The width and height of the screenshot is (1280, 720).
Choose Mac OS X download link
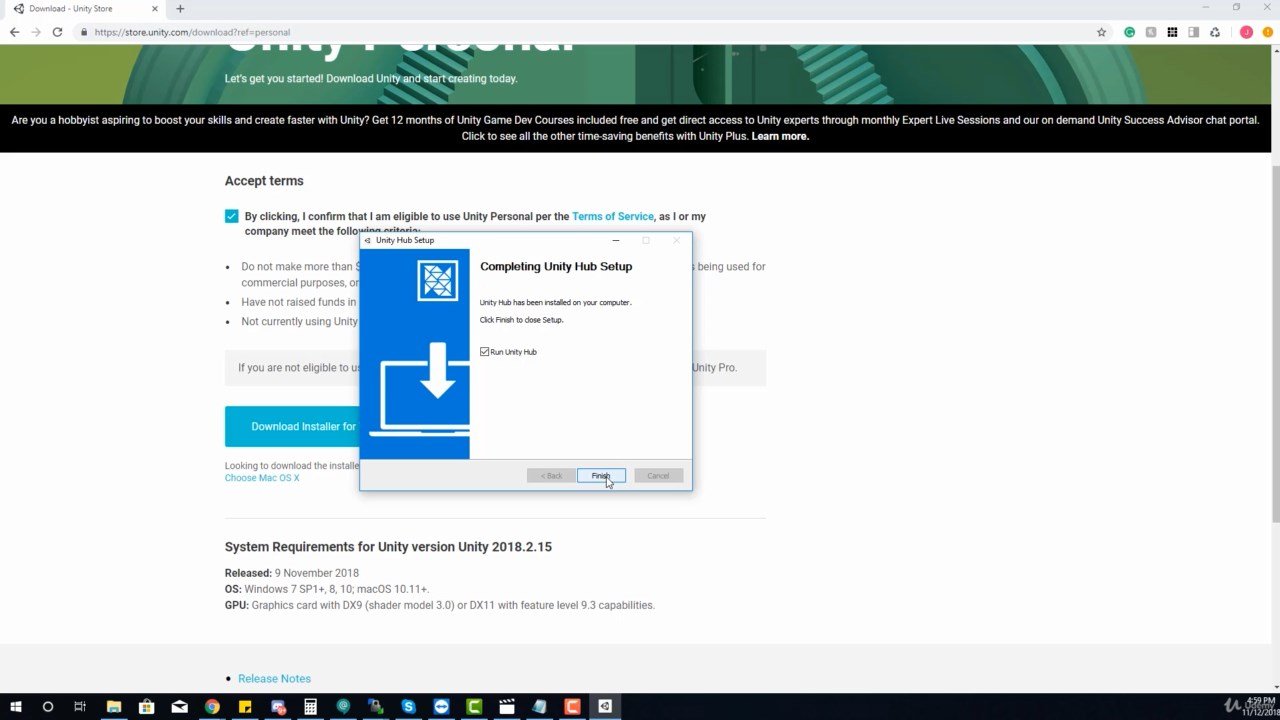click(x=262, y=478)
